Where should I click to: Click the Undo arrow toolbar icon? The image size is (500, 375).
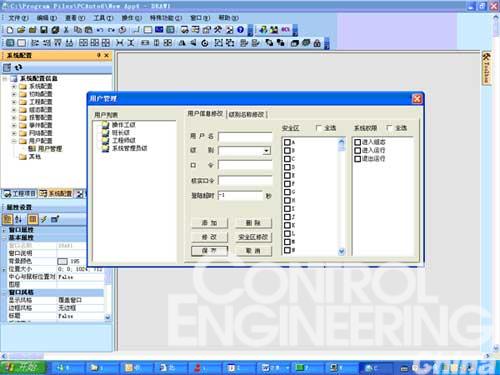pyautogui.click(x=100, y=30)
